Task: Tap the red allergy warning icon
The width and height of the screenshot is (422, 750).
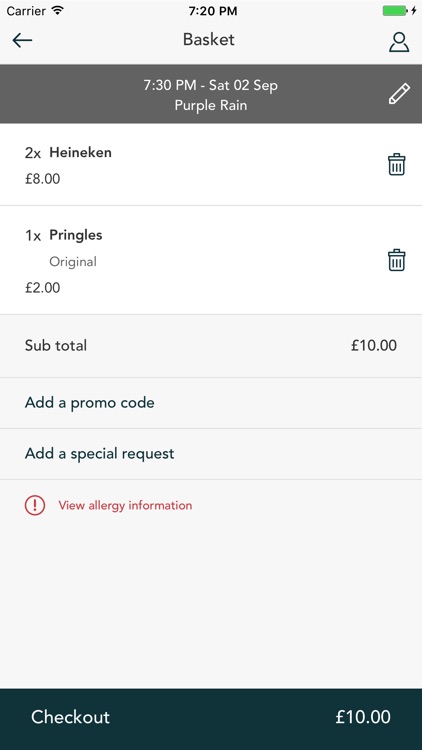Action: pos(35,505)
